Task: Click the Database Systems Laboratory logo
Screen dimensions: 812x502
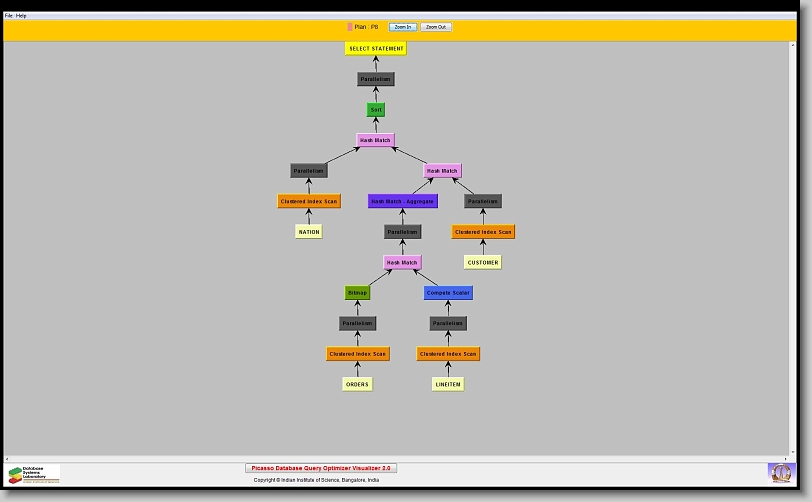Action: pos(34,474)
